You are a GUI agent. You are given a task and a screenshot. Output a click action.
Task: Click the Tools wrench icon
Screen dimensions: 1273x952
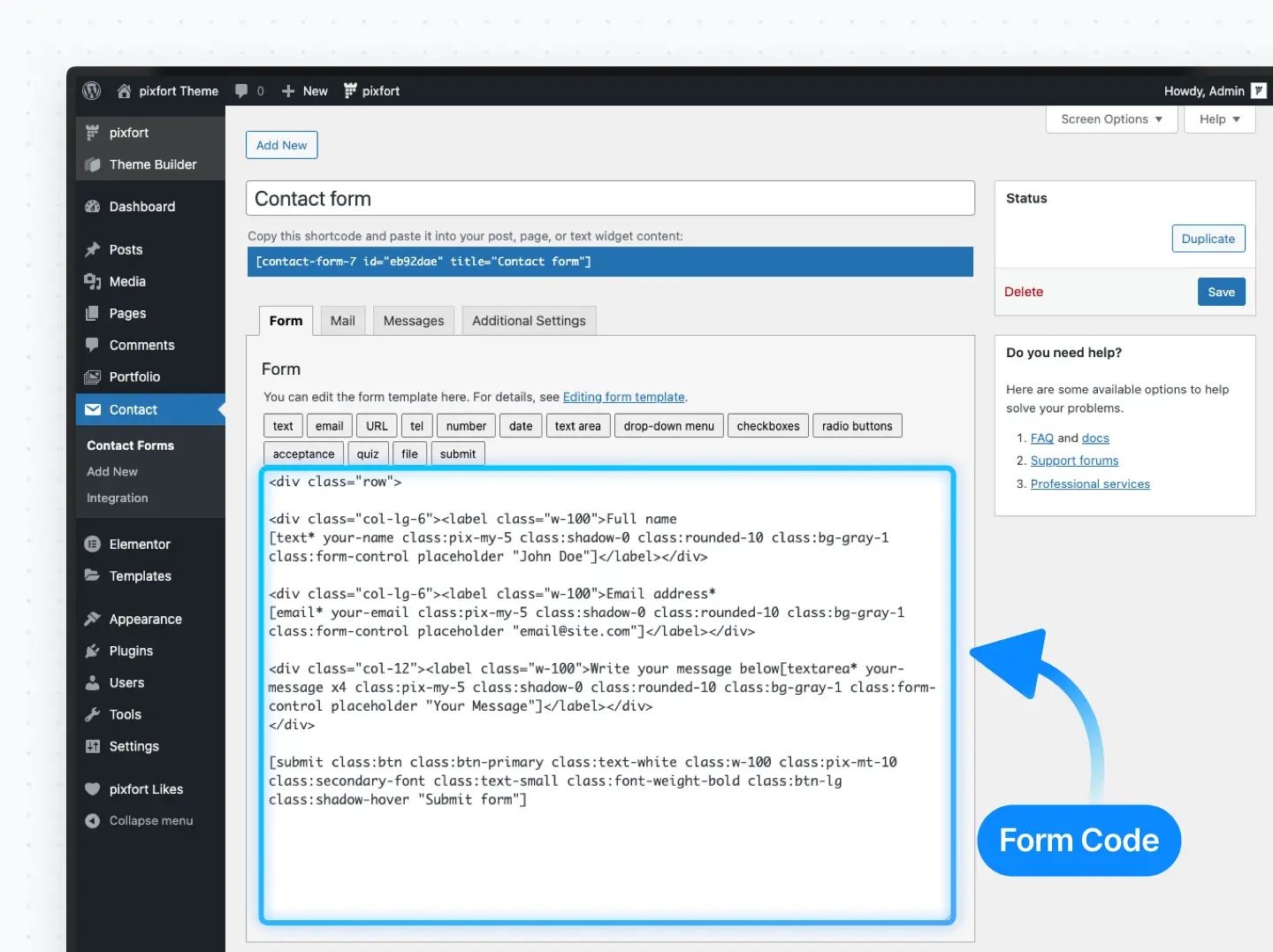92,715
